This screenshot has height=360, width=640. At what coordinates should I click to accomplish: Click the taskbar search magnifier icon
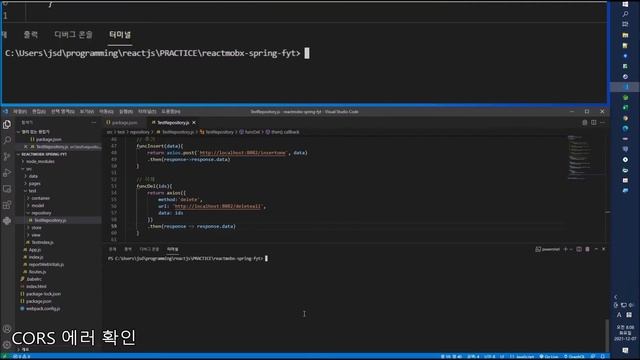click(x=625, y=14)
